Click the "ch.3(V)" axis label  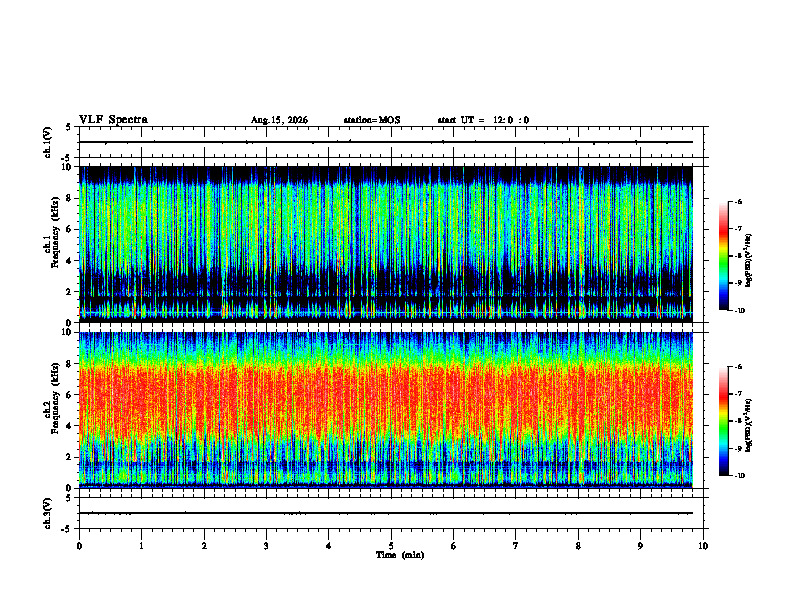point(48,514)
